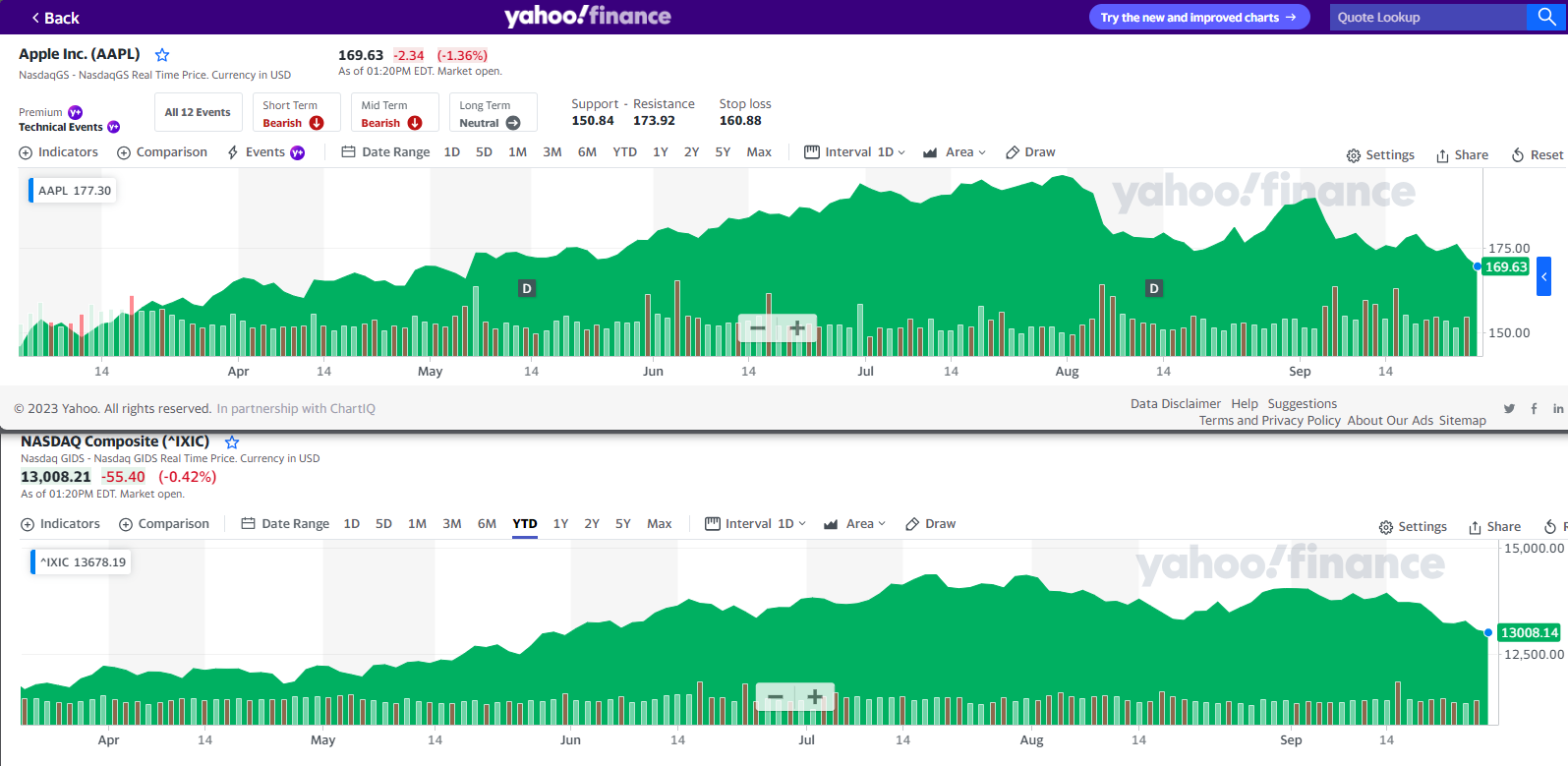The image size is (1568, 766).
Task: Open Mid Term Bearish outlook card
Action: click(395, 112)
